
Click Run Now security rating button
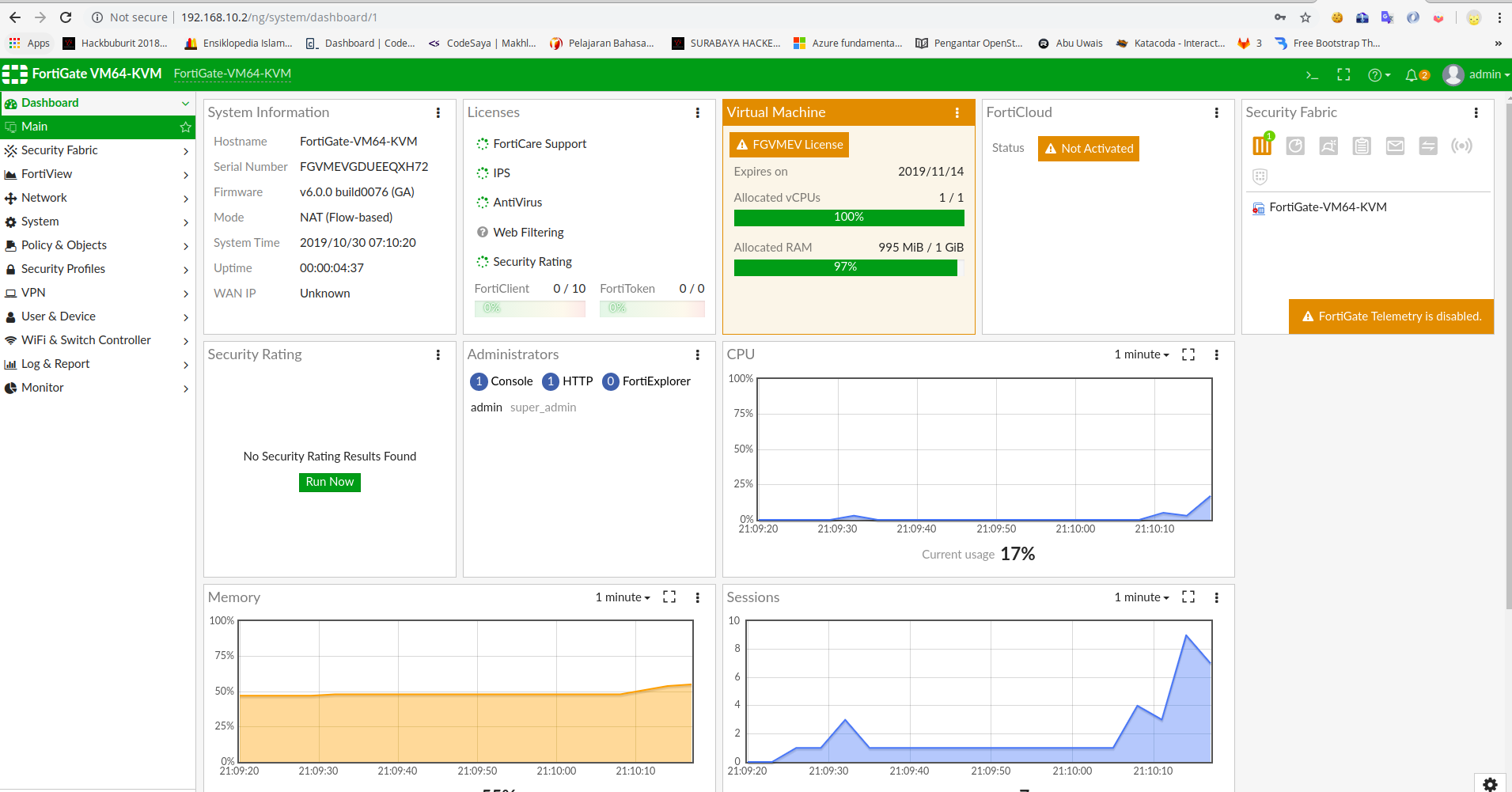(x=329, y=482)
